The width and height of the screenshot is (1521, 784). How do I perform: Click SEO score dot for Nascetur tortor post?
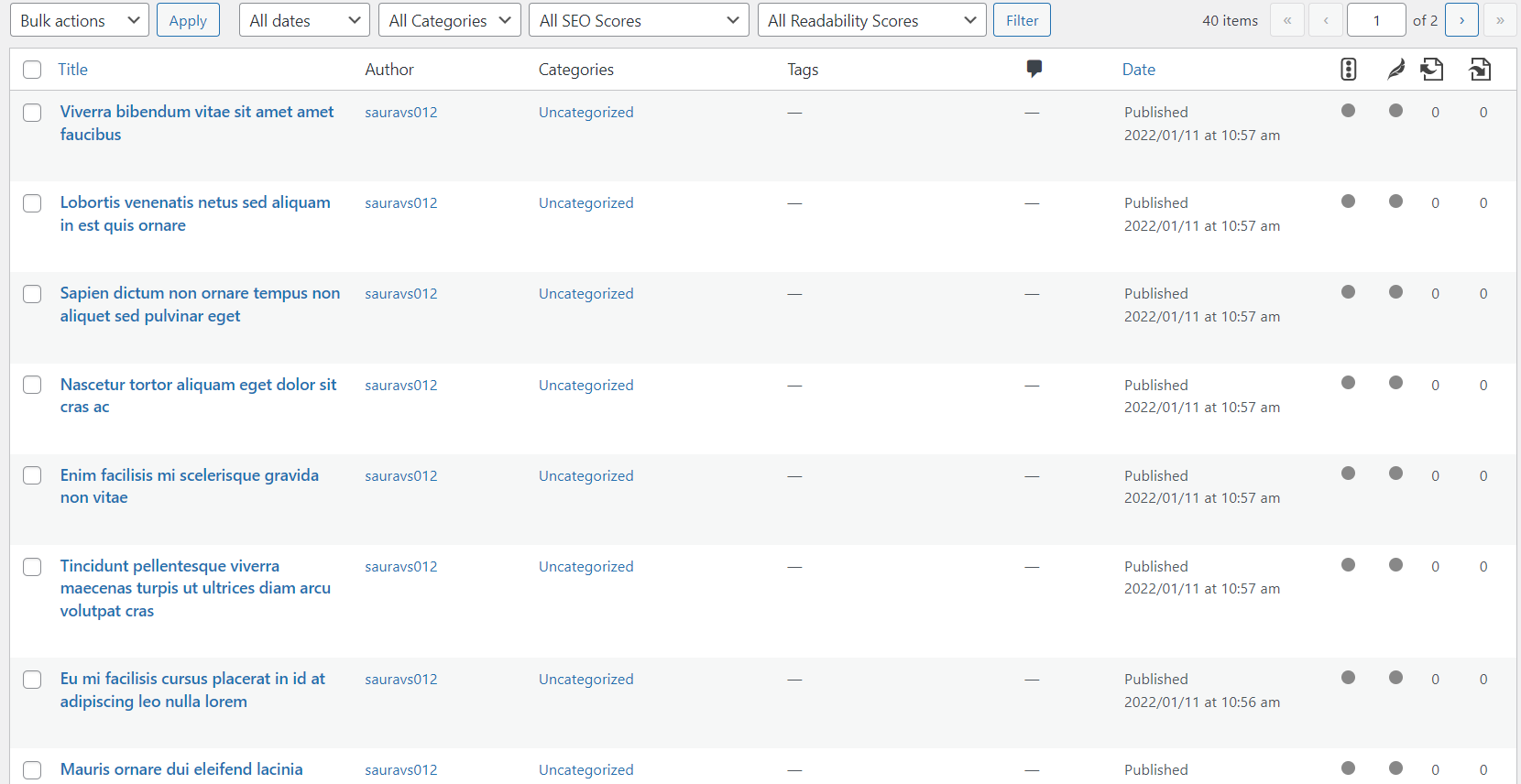(1348, 383)
